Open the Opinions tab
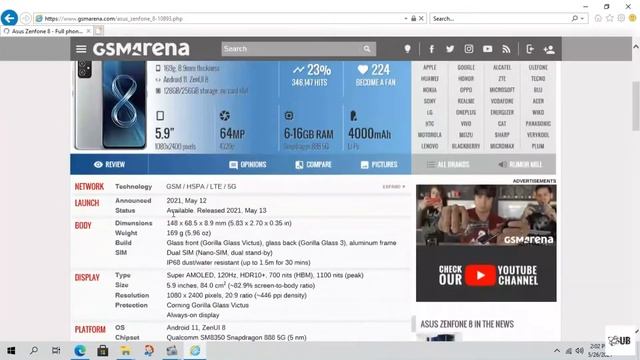The height and width of the screenshot is (360, 640). click(x=248, y=164)
